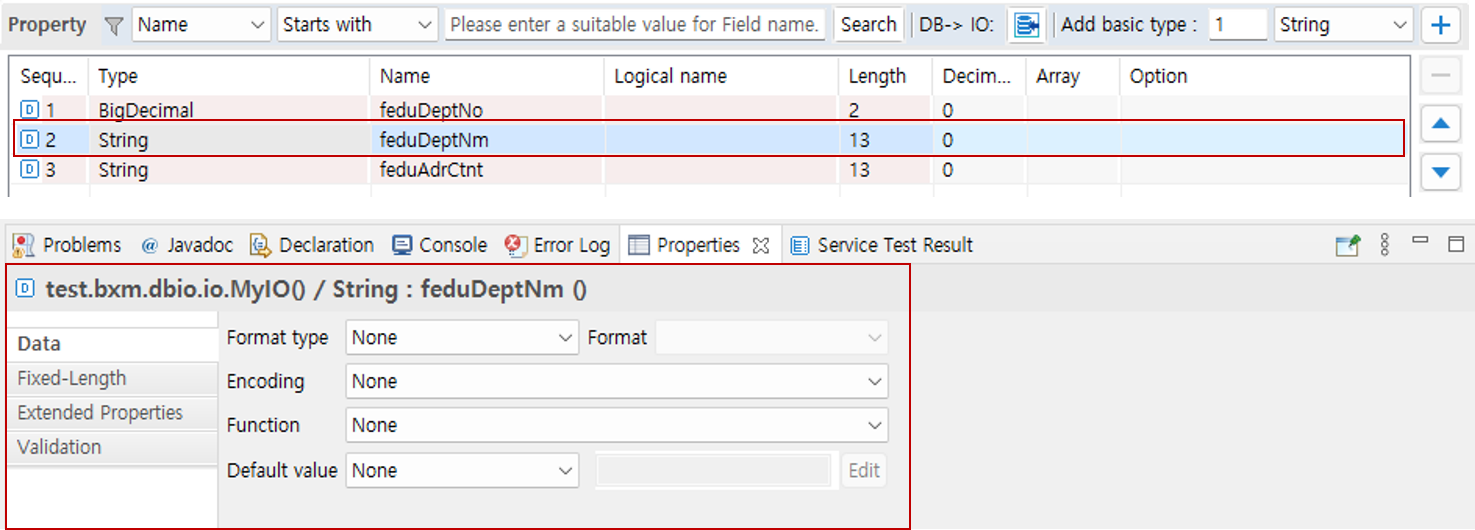
Task: Click the field icon on the feduDeptNm row
Action: 30,140
